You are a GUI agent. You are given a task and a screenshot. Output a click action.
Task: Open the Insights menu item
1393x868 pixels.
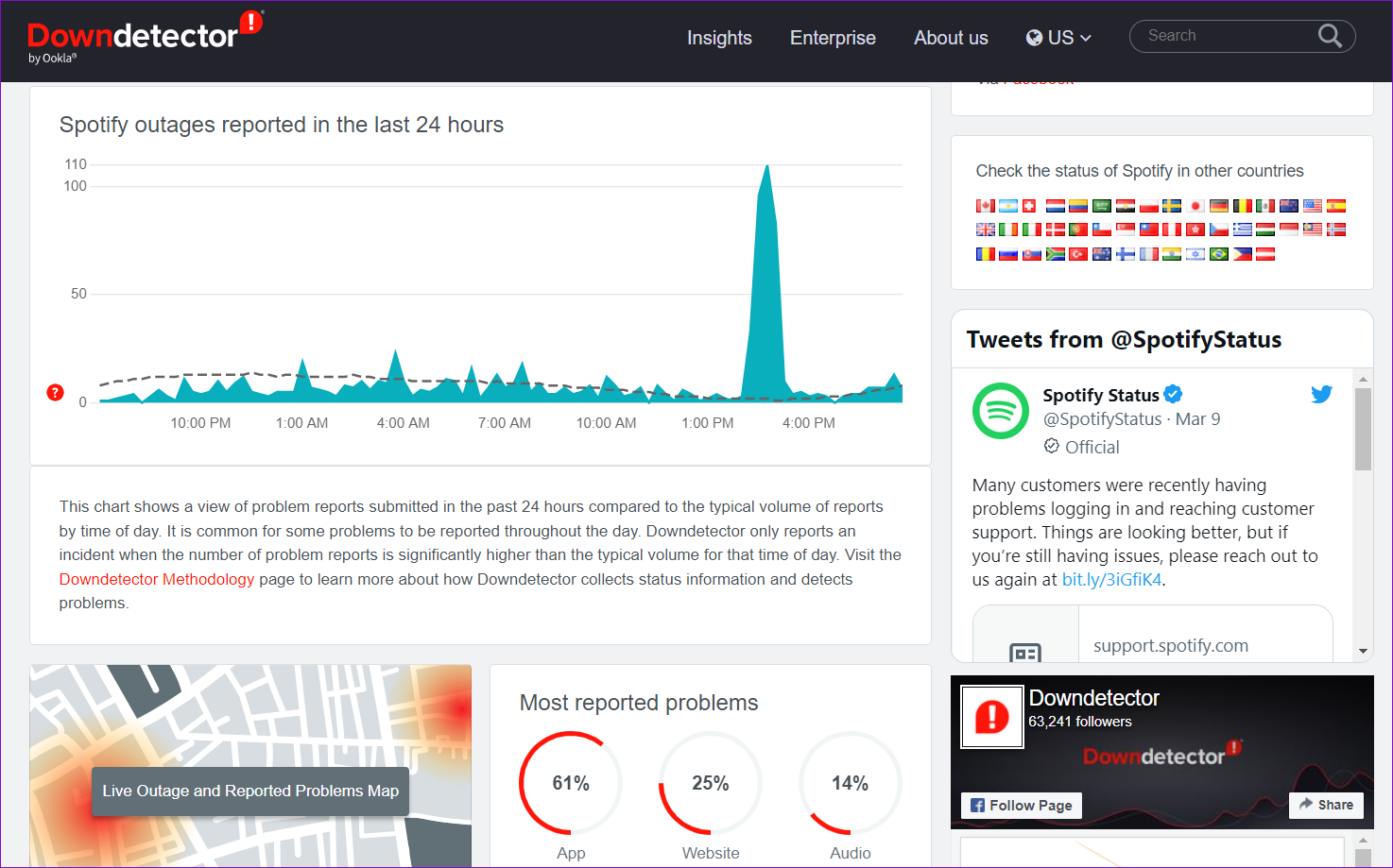click(719, 38)
